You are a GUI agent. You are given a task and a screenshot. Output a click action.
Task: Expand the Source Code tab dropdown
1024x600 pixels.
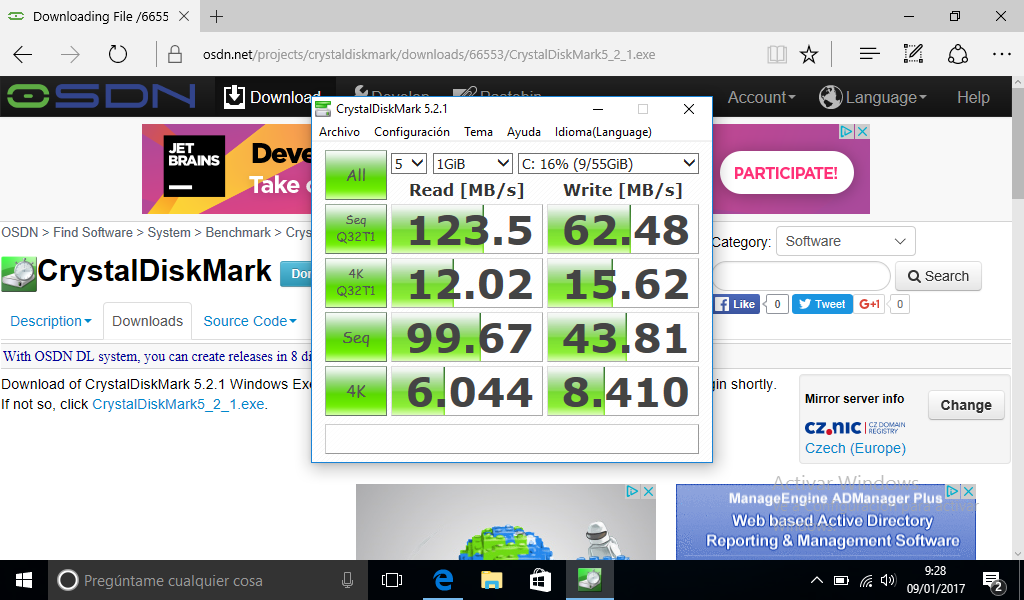pos(250,321)
